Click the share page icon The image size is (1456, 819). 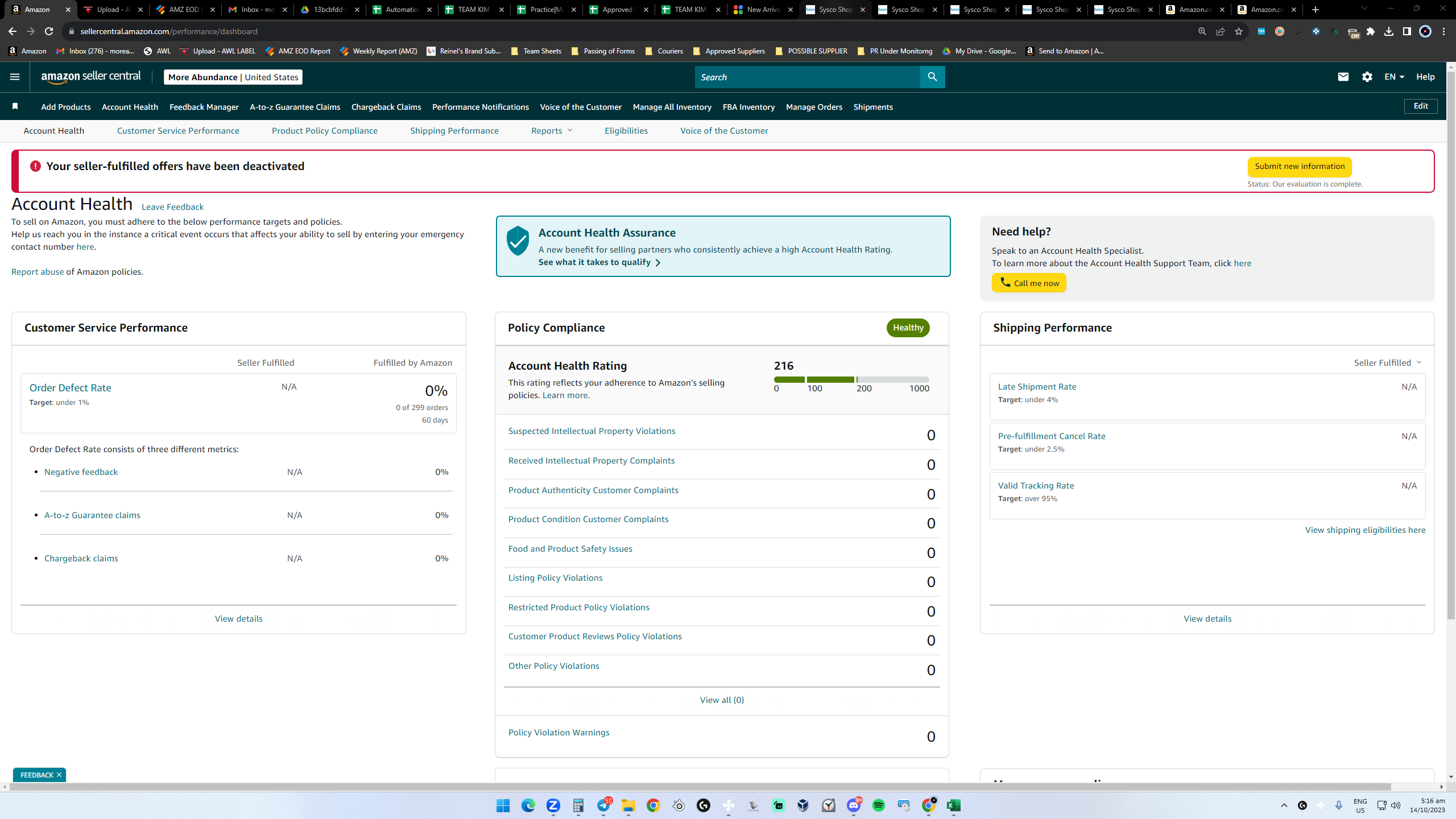pos(1220,31)
